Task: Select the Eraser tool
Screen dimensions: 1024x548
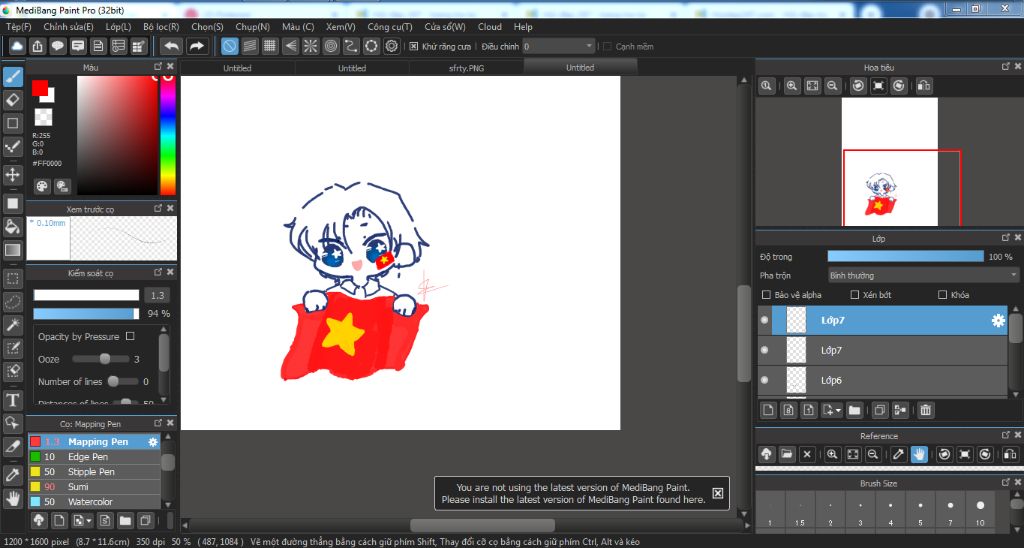Action: pyautogui.click(x=12, y=100)
